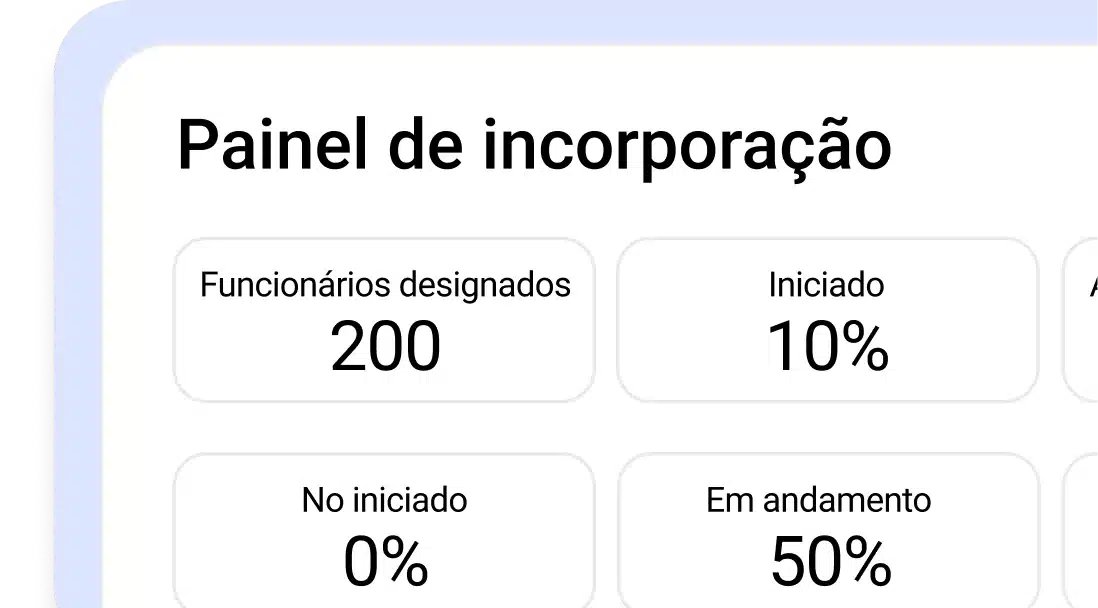Click the 50% figure on Em andamento card
This screenshot has height=608, width=1098.
[830, 563]
